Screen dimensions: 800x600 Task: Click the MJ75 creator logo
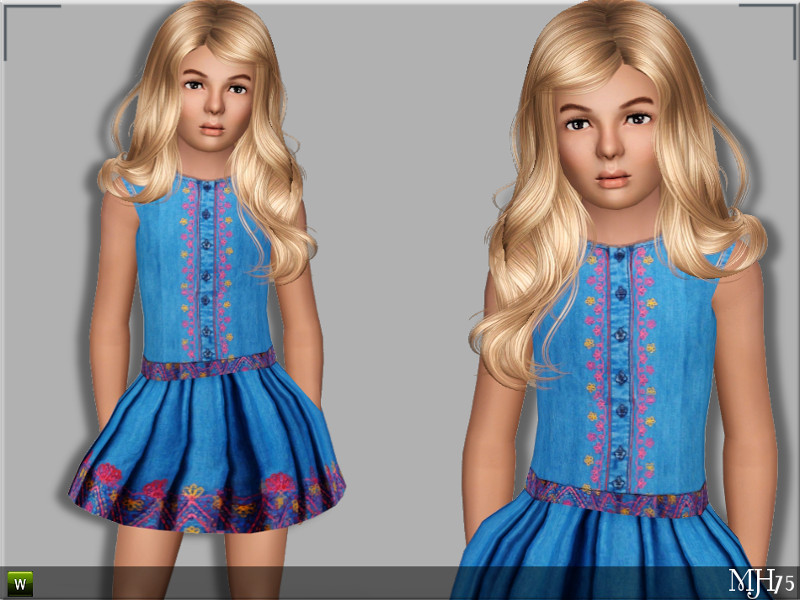[761, 582]
